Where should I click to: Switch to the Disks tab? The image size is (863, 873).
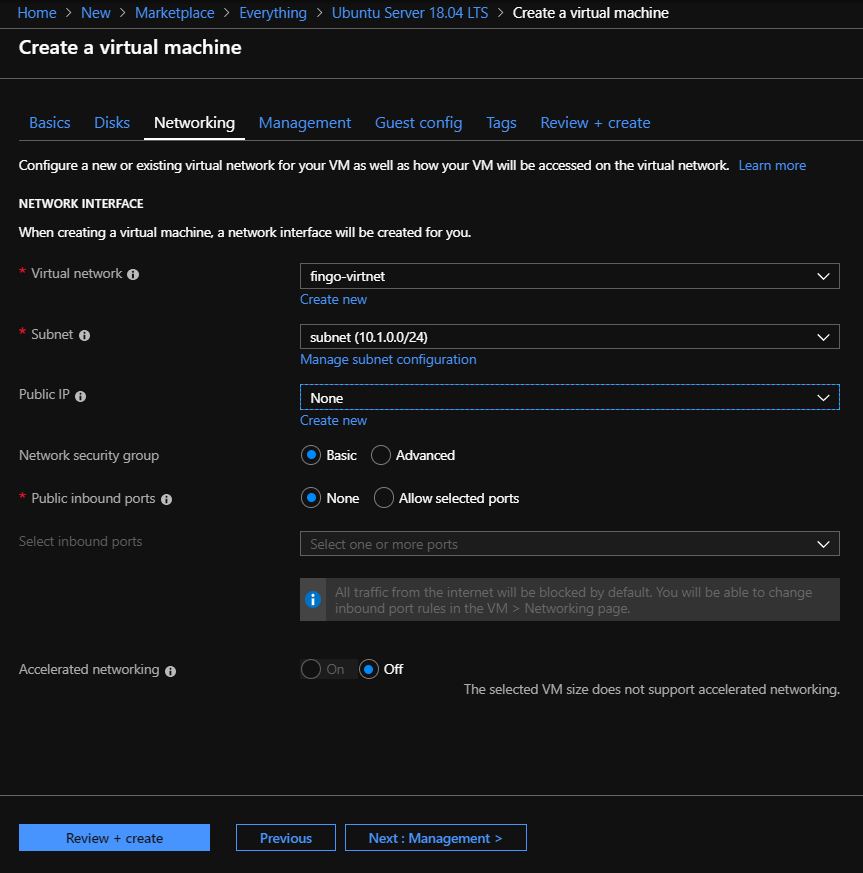coord(112,122)
